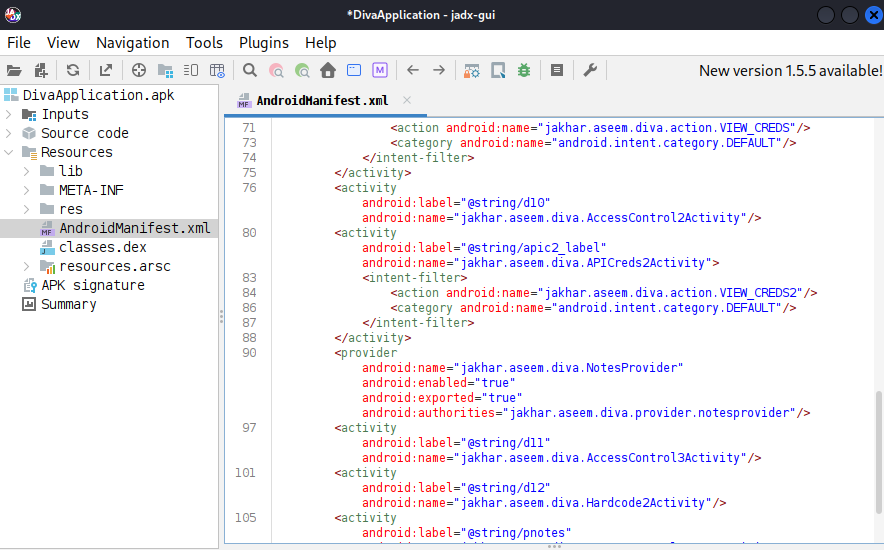Open the debugger green bug icon

(x=524, y=70)
